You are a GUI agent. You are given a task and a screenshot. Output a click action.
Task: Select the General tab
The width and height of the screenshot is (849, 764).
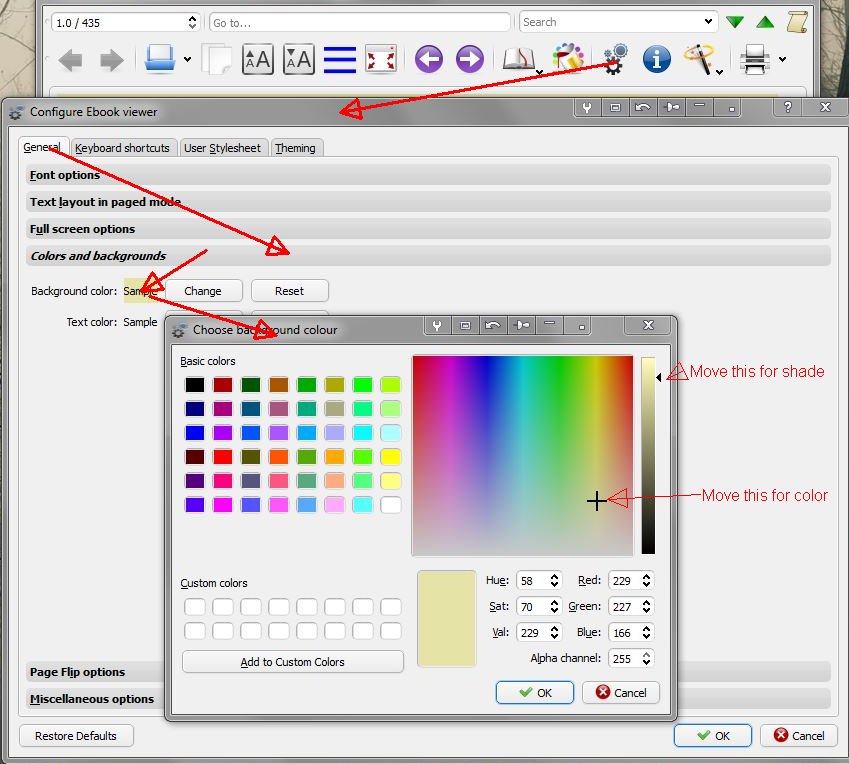[42, 147]
